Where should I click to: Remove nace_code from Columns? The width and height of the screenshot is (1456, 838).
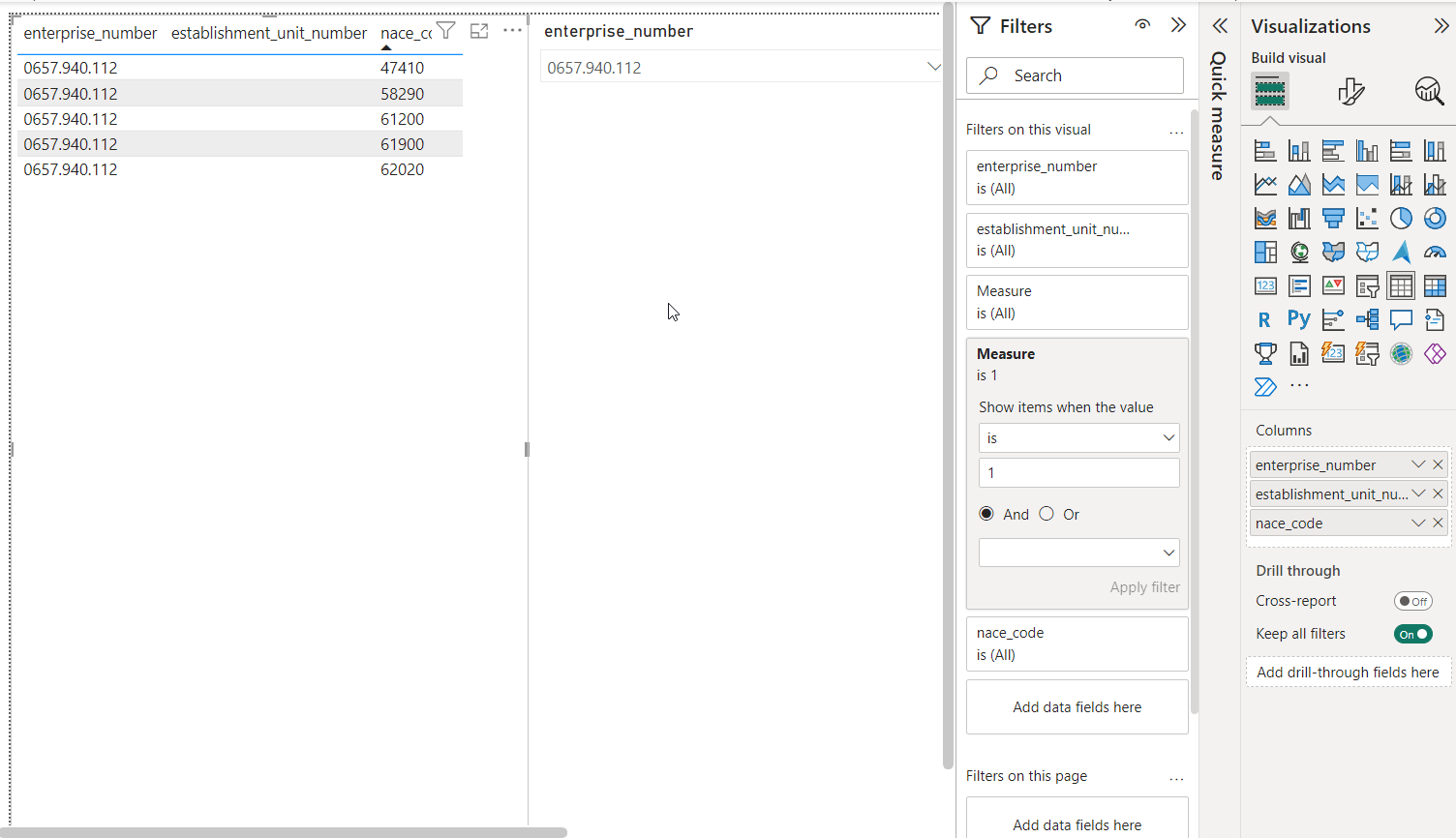coord(1438,523)
